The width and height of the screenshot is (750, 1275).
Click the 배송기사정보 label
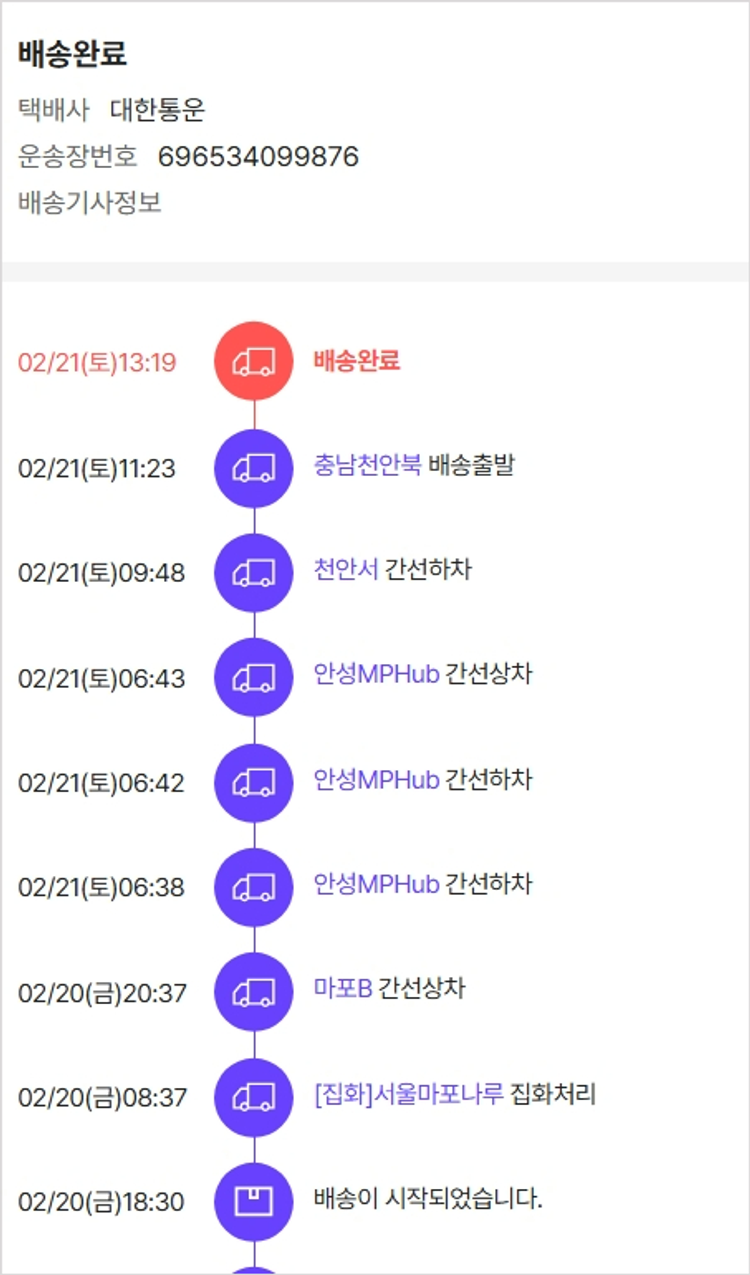point(90,203)
